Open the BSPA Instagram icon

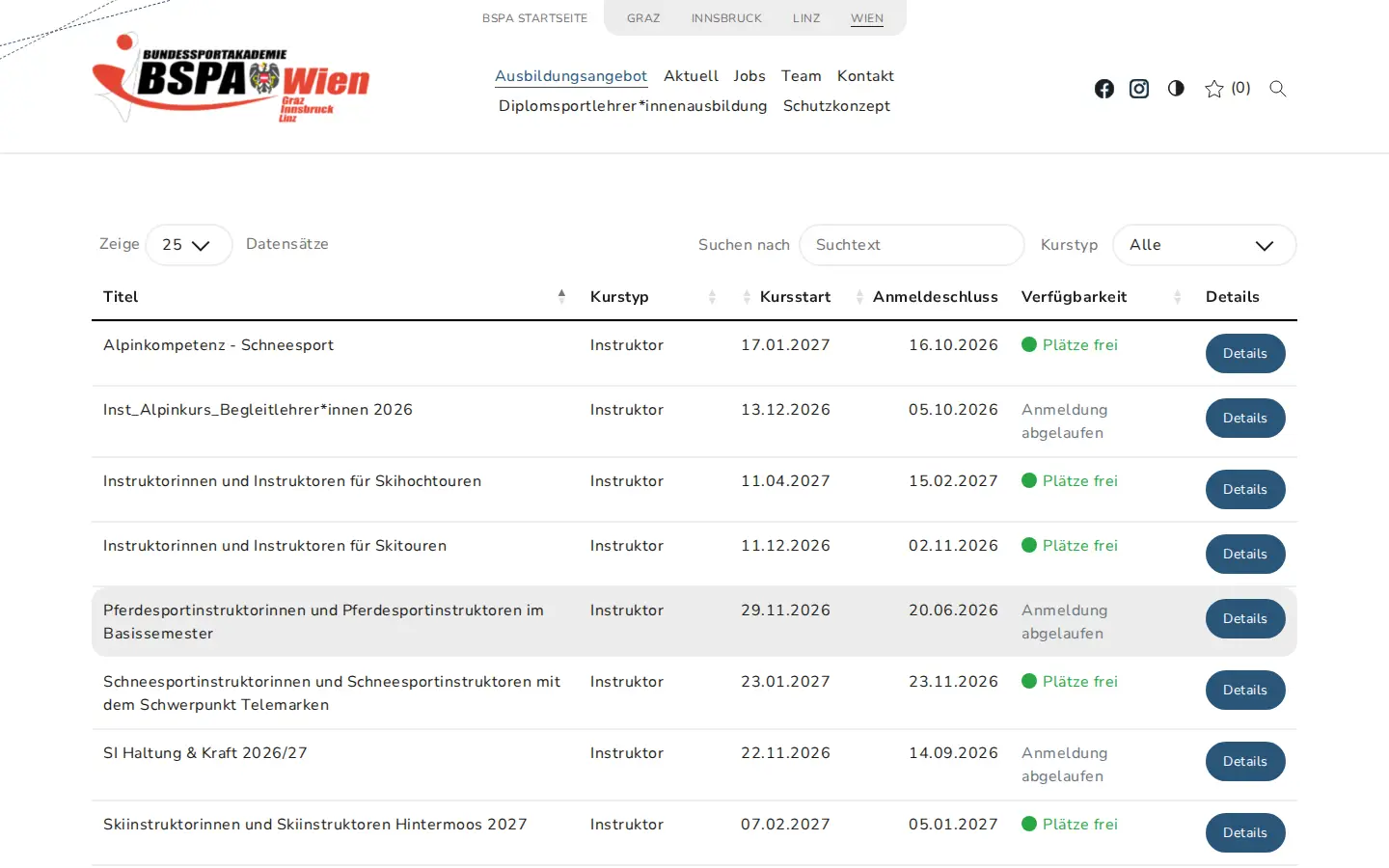pos(1139,89)
